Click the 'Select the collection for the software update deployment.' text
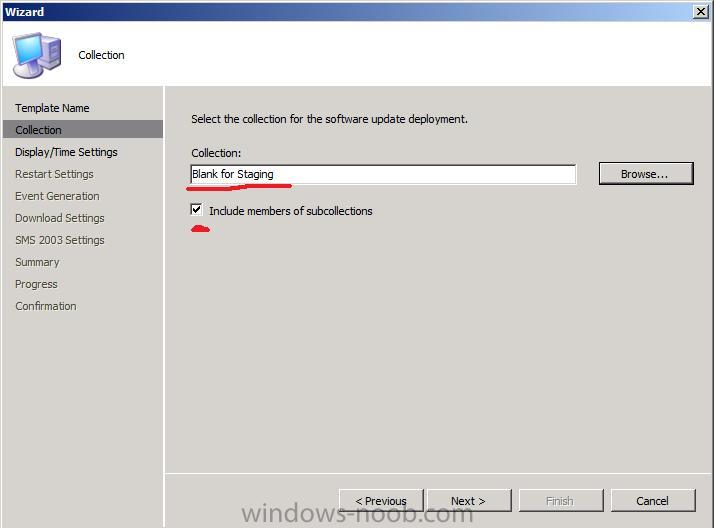Image resolution: width=714 pixels, height=528 pixels. tap(329, 119)
